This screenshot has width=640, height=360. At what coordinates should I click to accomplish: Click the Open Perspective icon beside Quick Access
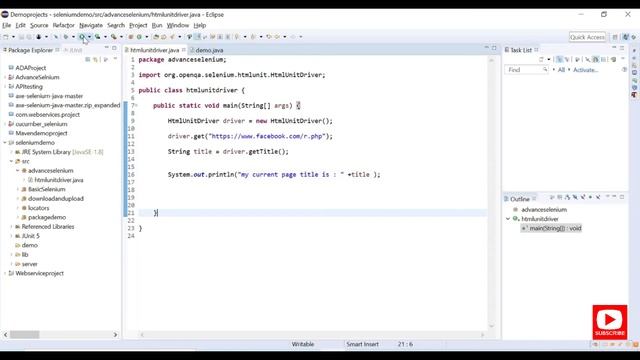click(x=615, y=37)
